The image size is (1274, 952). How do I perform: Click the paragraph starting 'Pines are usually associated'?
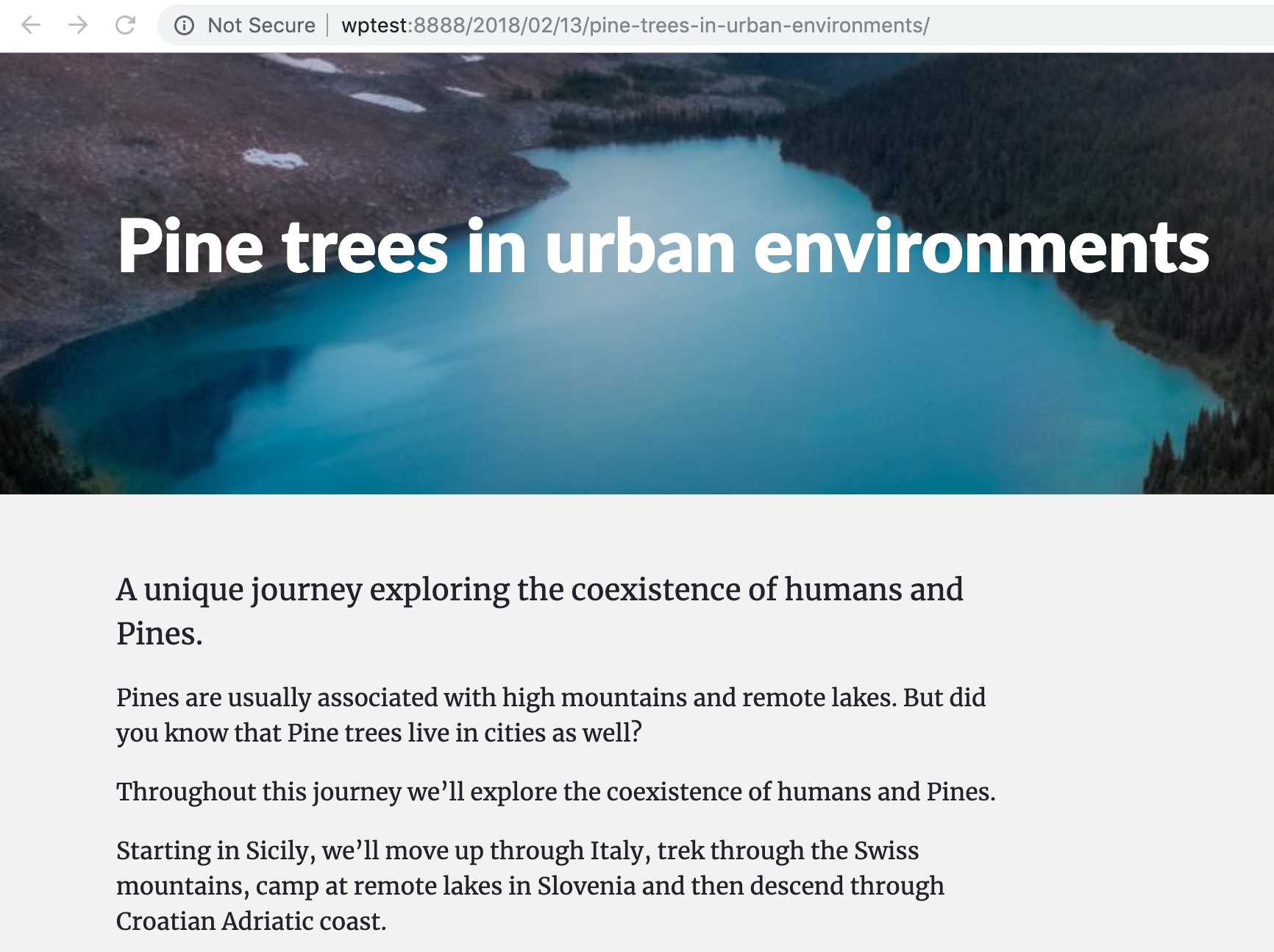tap(551, 715)
